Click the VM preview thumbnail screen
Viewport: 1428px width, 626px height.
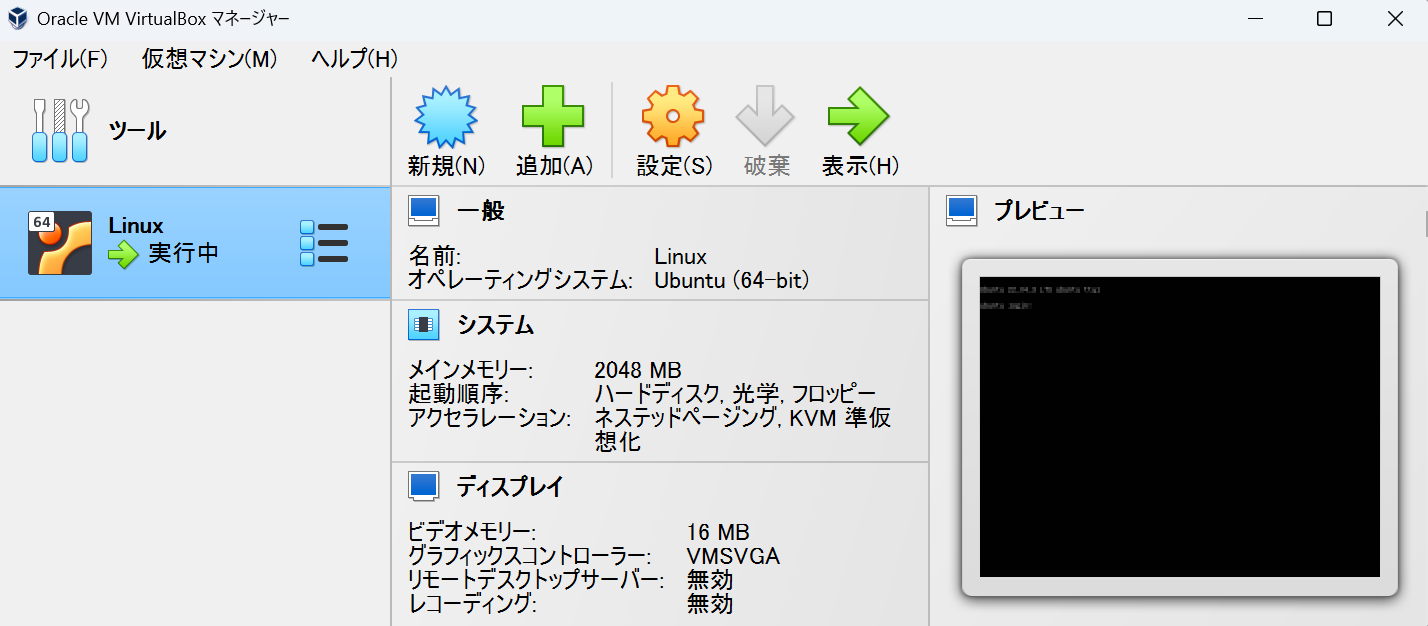point(1179,427)
